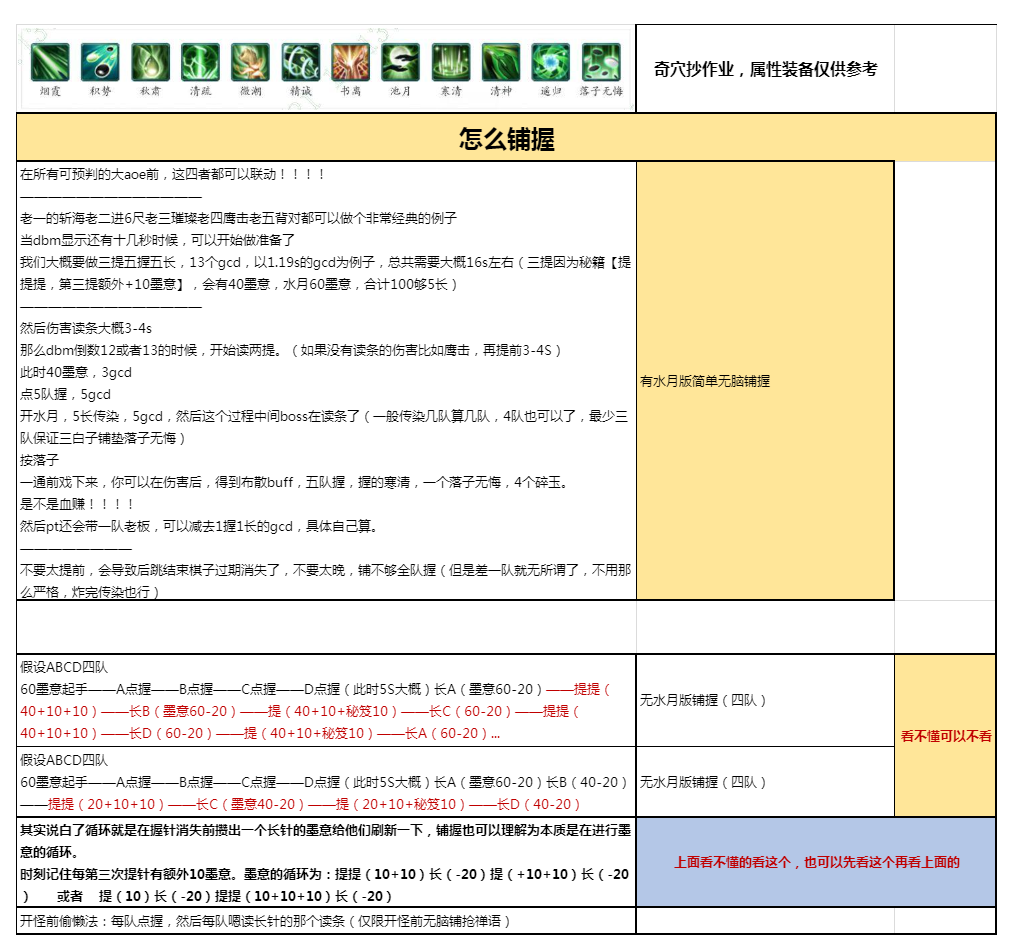The image size is (1013, 951).
Task: Click the 寒清 skill icon
Action: (450, 62)
